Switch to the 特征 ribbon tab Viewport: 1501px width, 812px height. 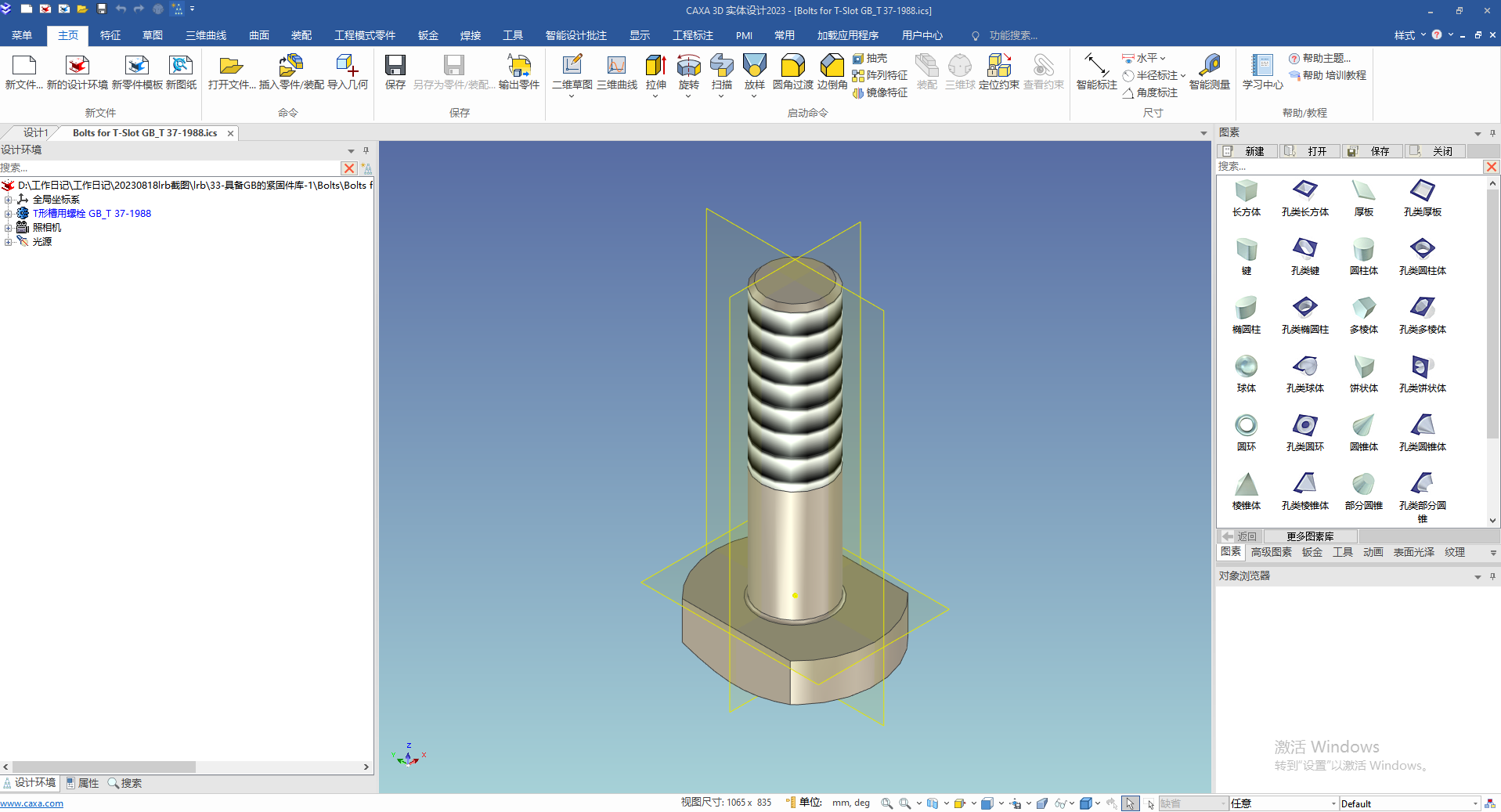(x=110, y=35)
